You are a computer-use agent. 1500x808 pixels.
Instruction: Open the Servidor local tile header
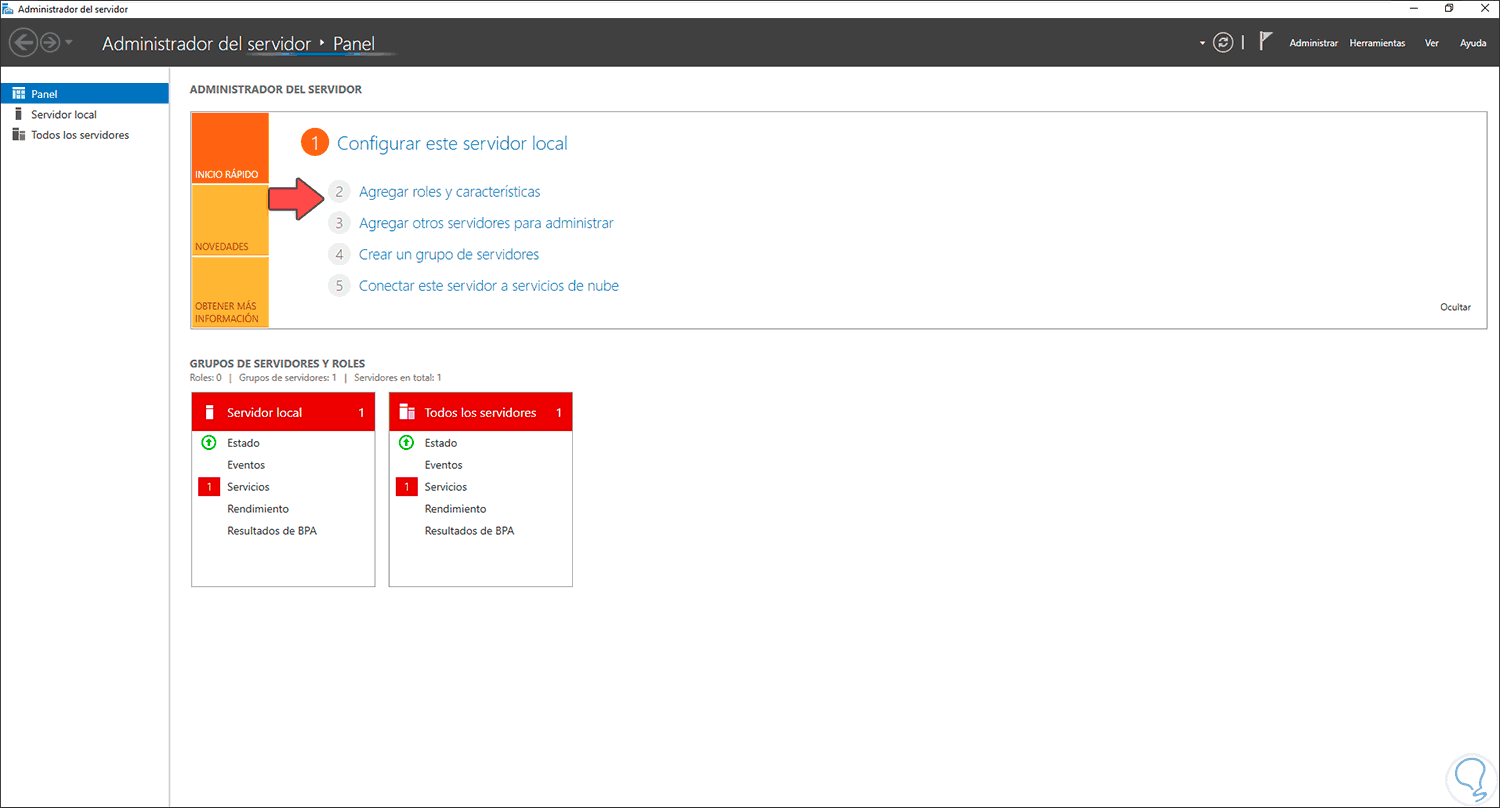pos(283,412)
